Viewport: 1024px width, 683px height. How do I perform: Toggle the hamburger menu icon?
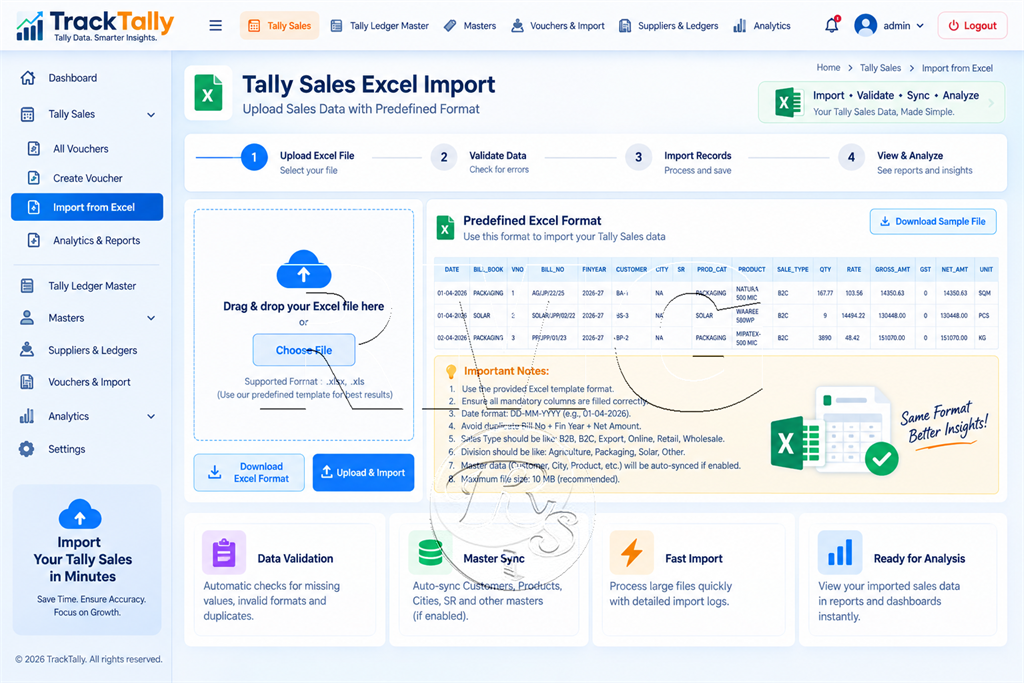point(216,25)
